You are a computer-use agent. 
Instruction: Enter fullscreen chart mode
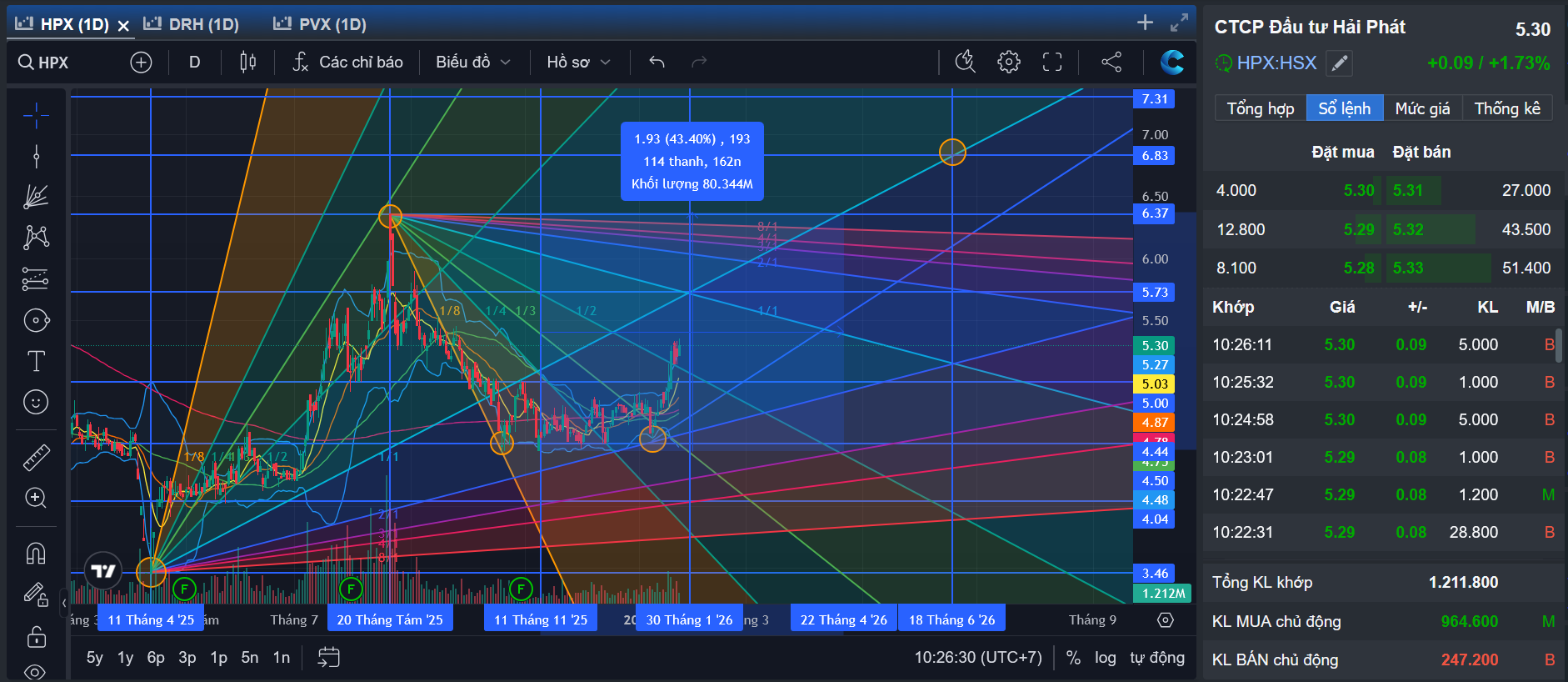(1052, 62)
